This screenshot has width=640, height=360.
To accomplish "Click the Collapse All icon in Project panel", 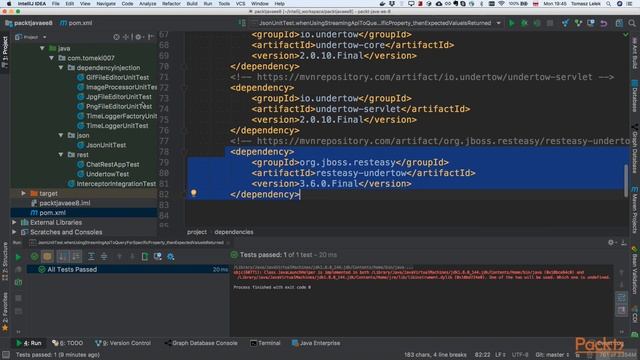I will pyautogui.click(x=126, y=37).
